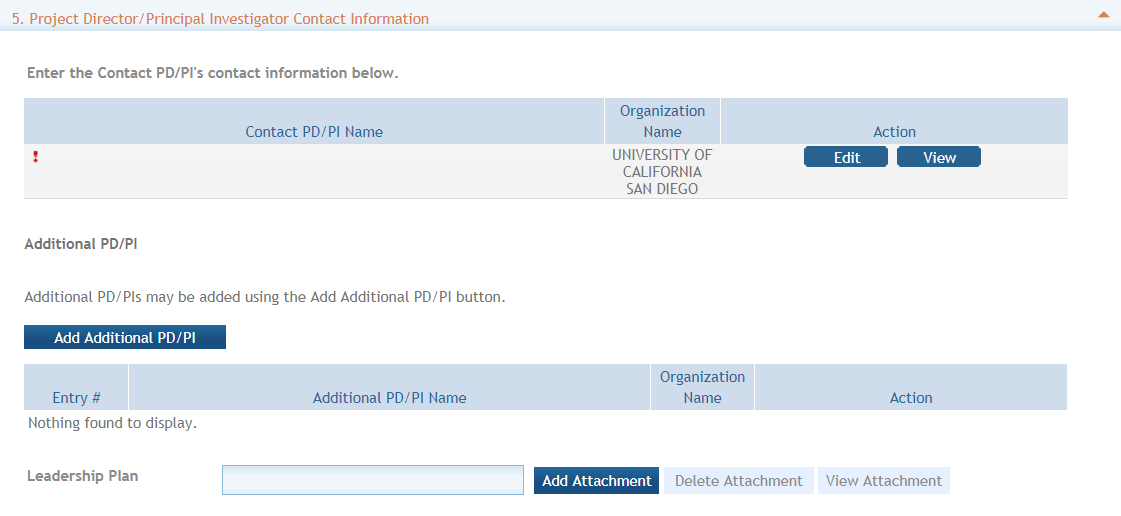The image size is (1121, 516).
Task: Click Delete Attachment for Leadership Plan
Action: coord(738,481)
